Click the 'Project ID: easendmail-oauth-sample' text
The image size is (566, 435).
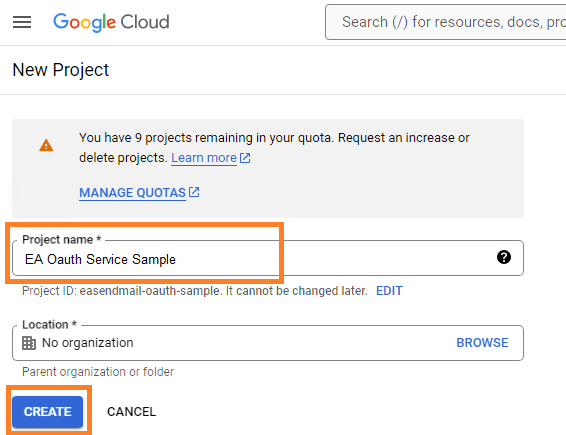(x=121, y=291)
